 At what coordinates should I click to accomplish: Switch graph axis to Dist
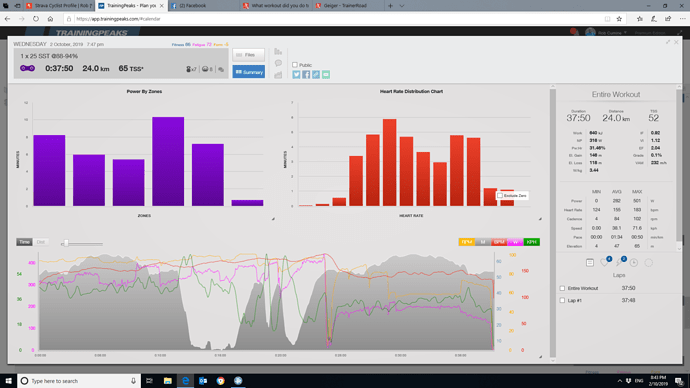41,242
